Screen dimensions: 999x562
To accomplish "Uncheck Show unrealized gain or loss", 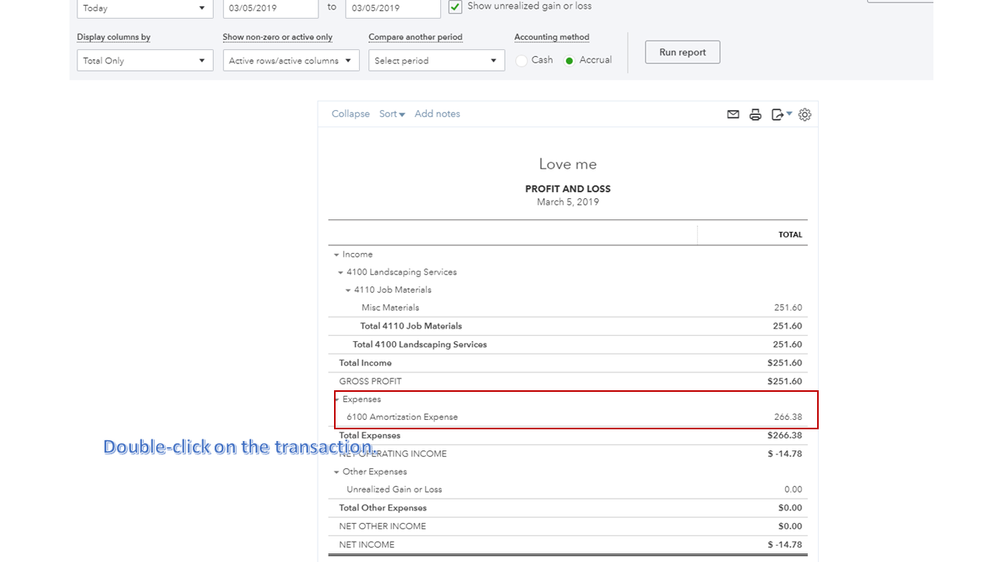I will tap(456, 7).
